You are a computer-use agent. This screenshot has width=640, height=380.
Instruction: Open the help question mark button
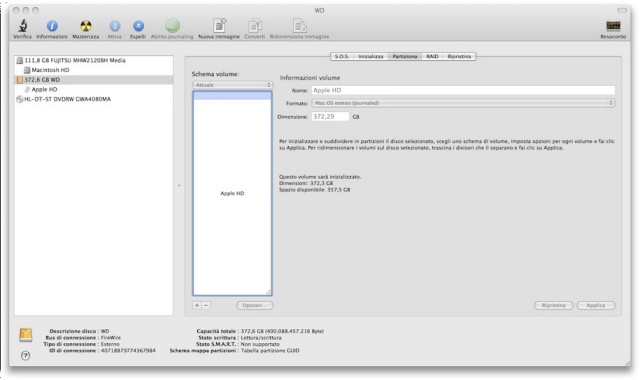click(x=25, y=356)
